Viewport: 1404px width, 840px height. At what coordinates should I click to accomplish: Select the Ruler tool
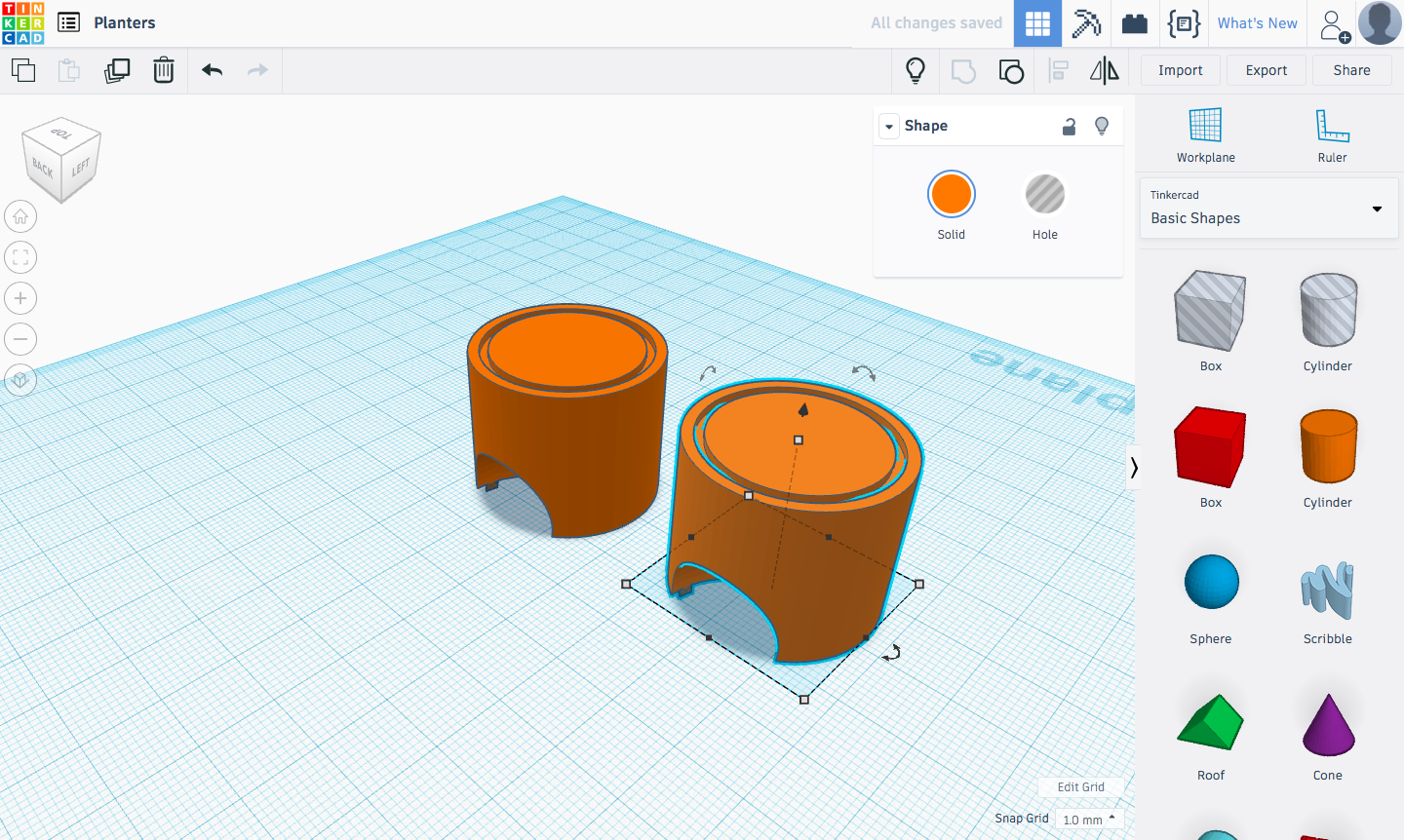1333,135
